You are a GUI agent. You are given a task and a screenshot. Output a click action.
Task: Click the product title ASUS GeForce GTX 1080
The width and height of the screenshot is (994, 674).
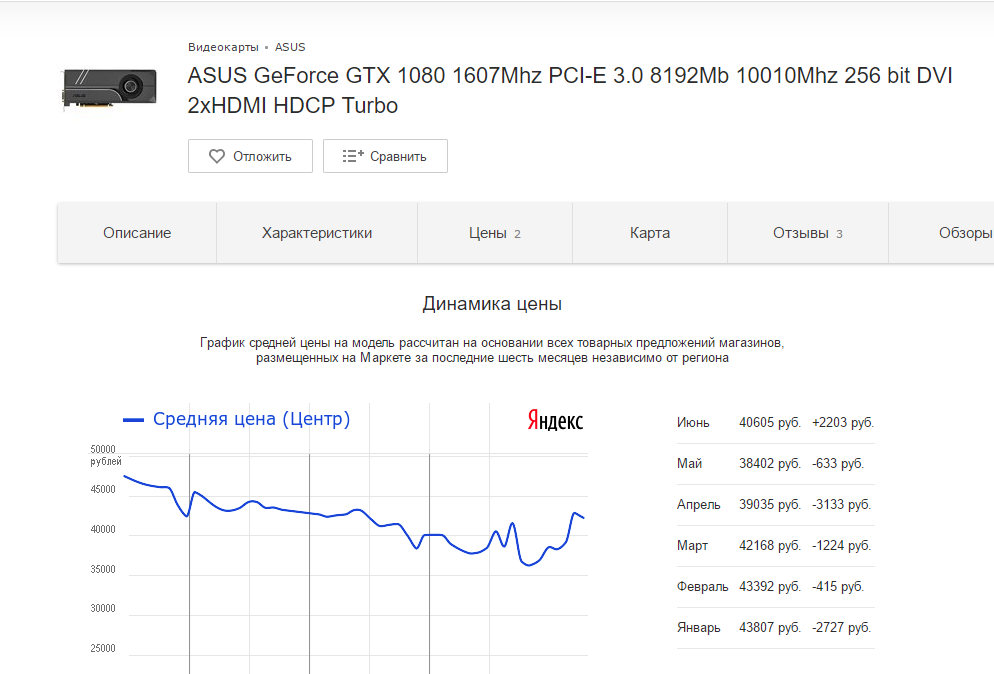[x=570, y=90]
